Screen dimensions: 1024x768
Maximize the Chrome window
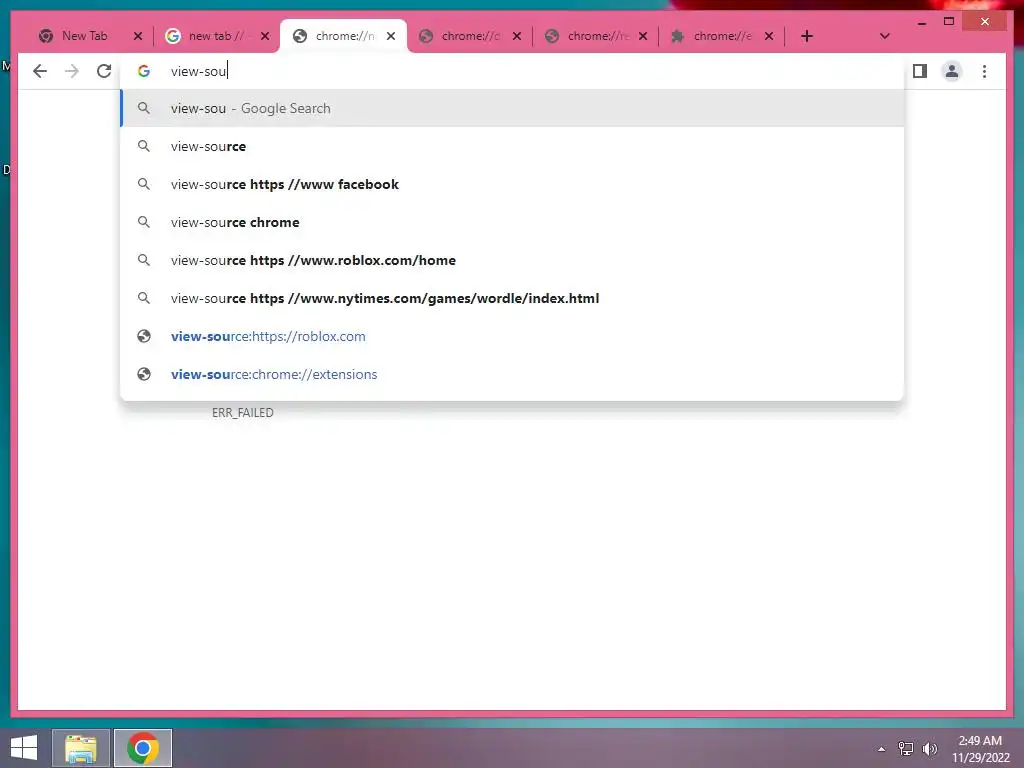click(949, 22)
